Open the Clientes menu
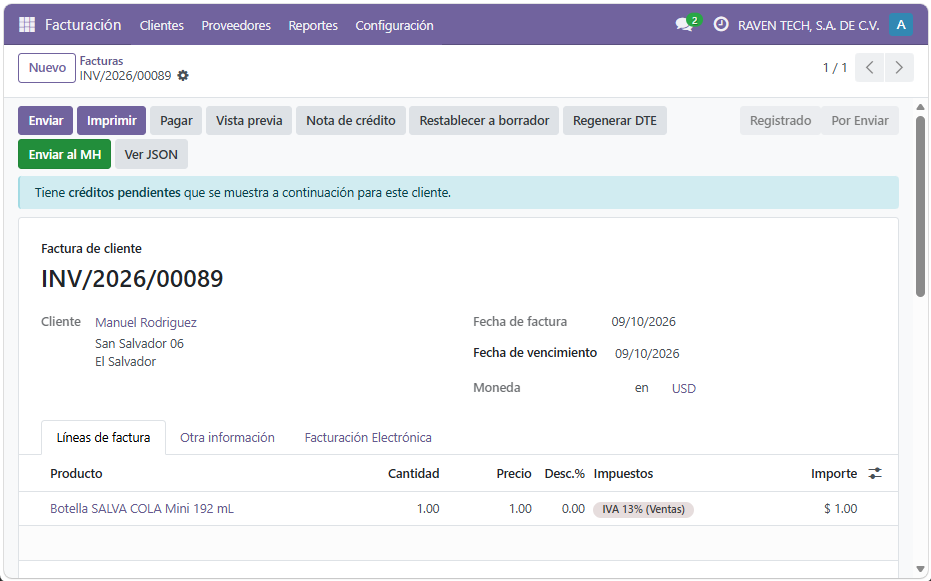The width and height of the screenshot is (931, 581). pos(162,26)
